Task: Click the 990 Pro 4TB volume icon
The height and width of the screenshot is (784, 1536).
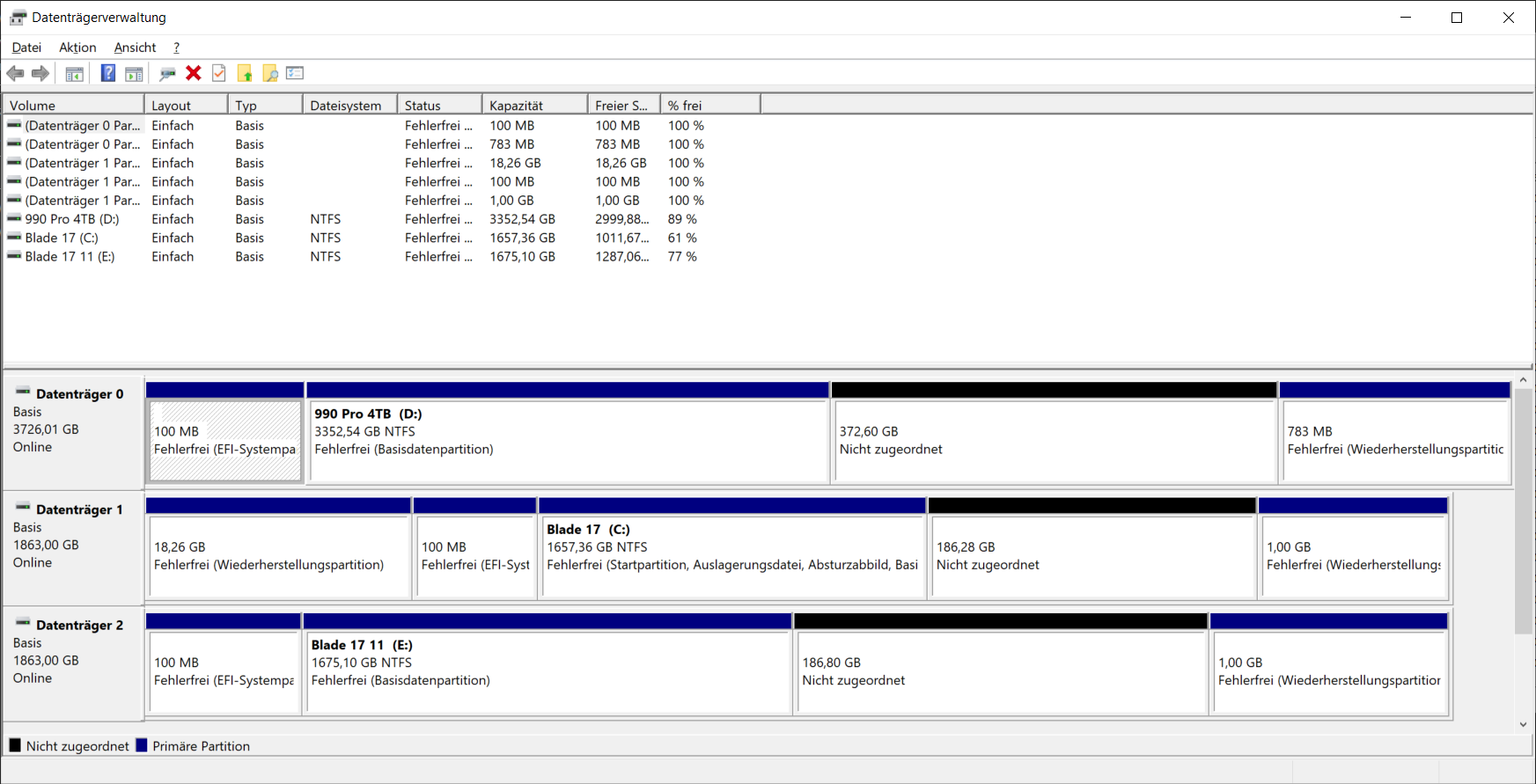Action: click(x=14, y=218)
